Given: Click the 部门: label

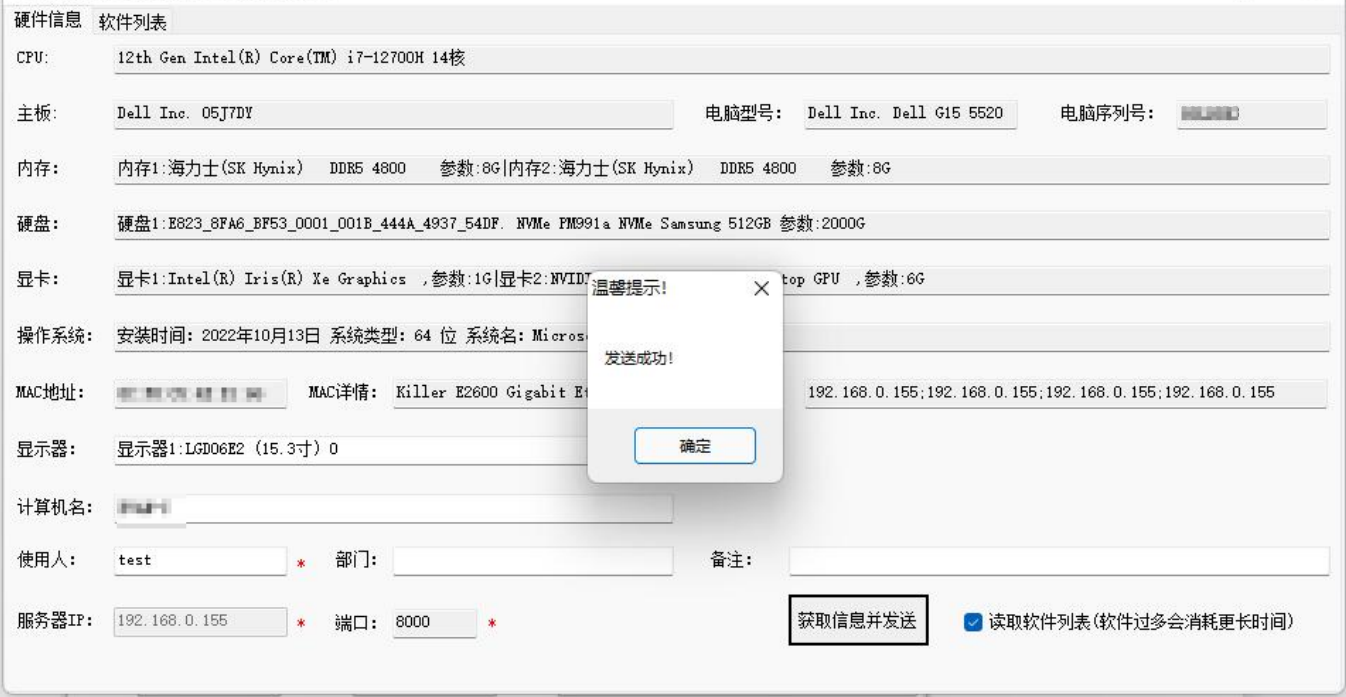Looking at the screenshot, I should coord(356,560).
